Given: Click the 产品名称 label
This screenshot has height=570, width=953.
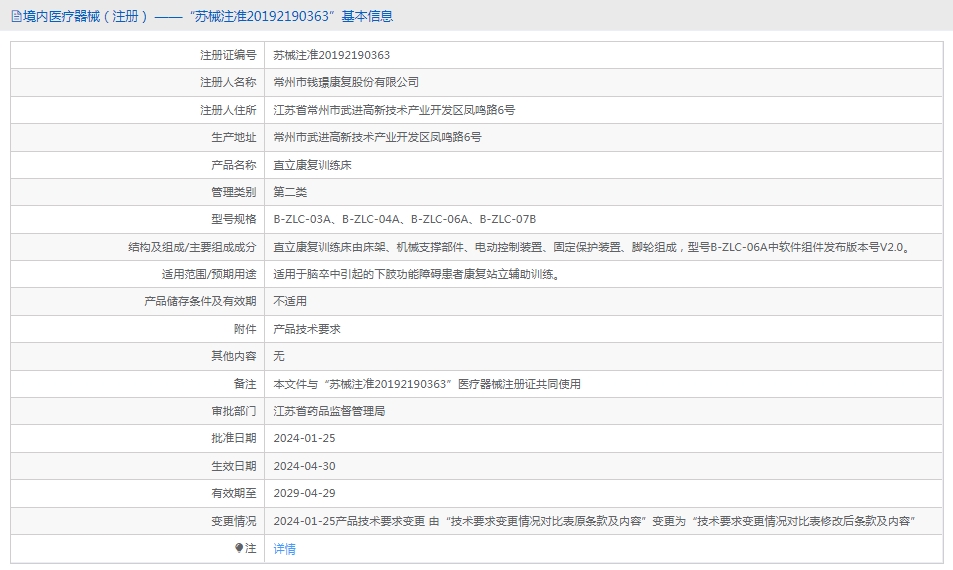Looking at the screenshot, I should pyautogui.click(x=234, y=165).
